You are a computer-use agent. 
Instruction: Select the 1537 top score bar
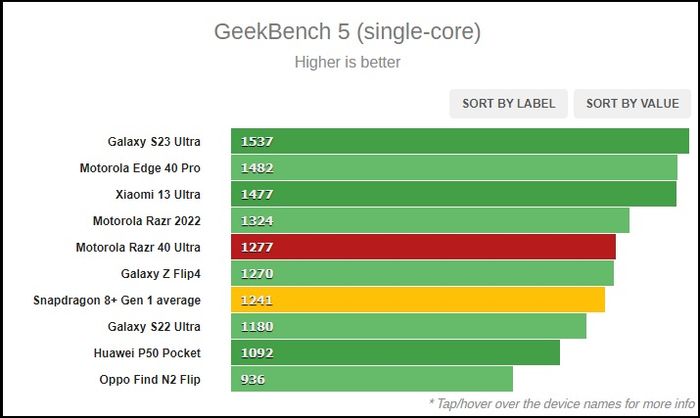tap(460, 141)
